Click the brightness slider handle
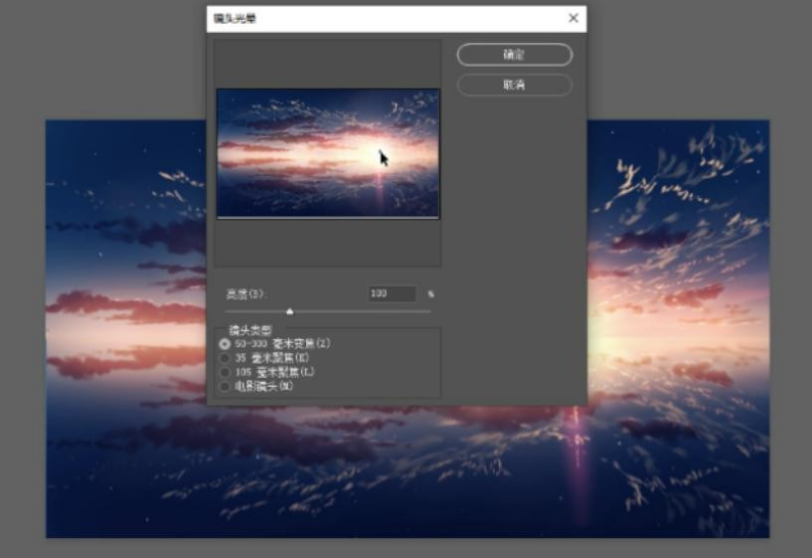812x558 pixels. [x=290, y=312]
